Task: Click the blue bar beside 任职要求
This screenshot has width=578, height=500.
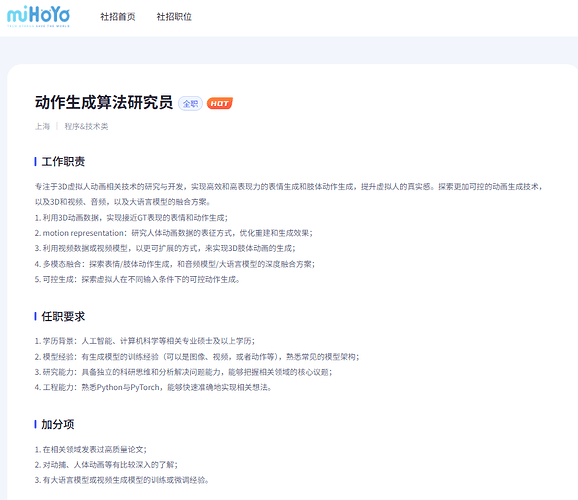Action: 35,316
